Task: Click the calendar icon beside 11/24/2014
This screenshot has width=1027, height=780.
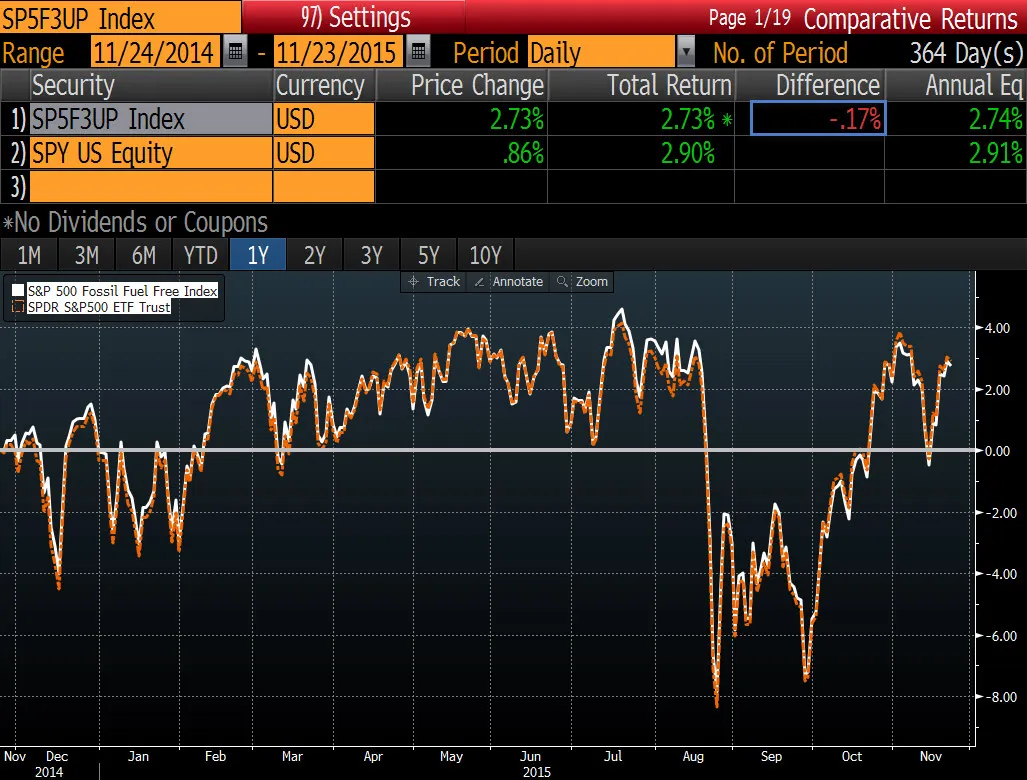Action: [234, 52]
